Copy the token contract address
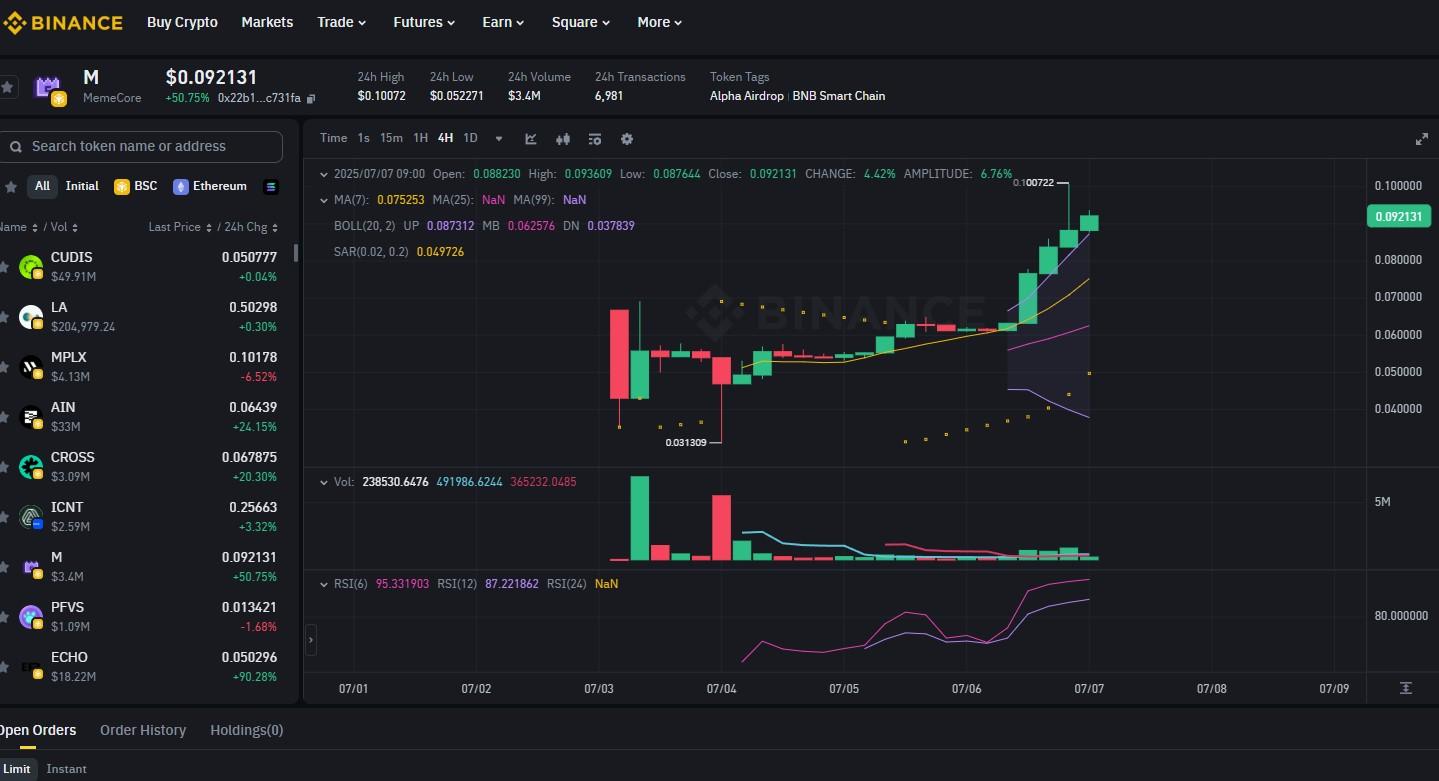Viewport: 1439px width, 781px height. (x=311, y=98)
